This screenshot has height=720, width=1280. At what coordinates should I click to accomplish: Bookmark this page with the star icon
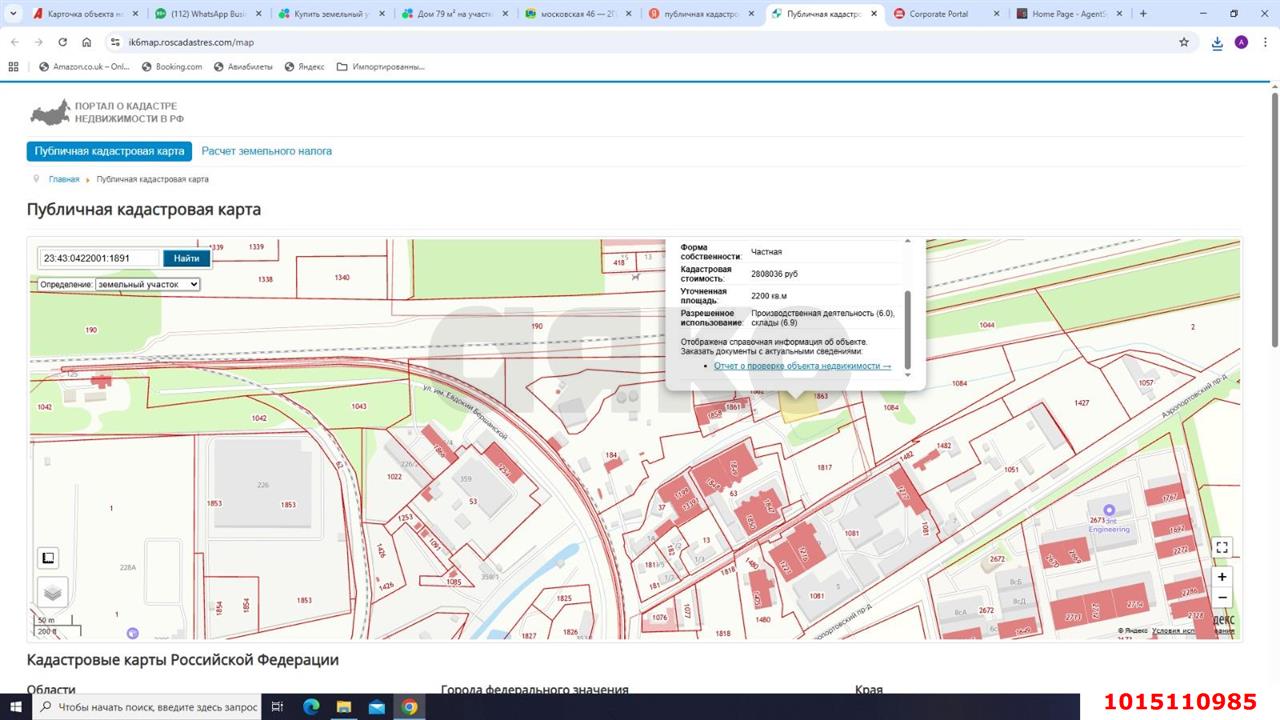(1184, 42)
